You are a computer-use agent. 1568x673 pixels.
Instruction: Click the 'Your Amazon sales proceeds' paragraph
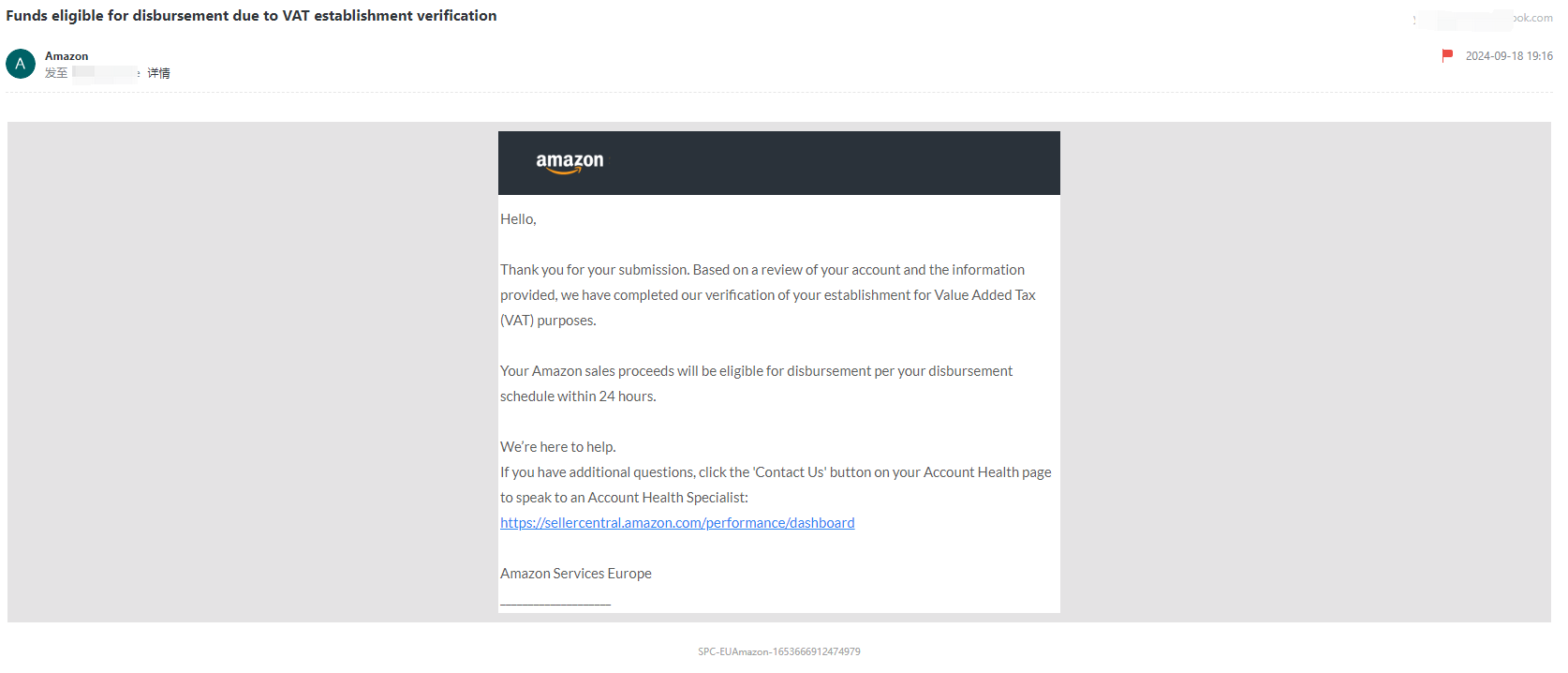756,371
